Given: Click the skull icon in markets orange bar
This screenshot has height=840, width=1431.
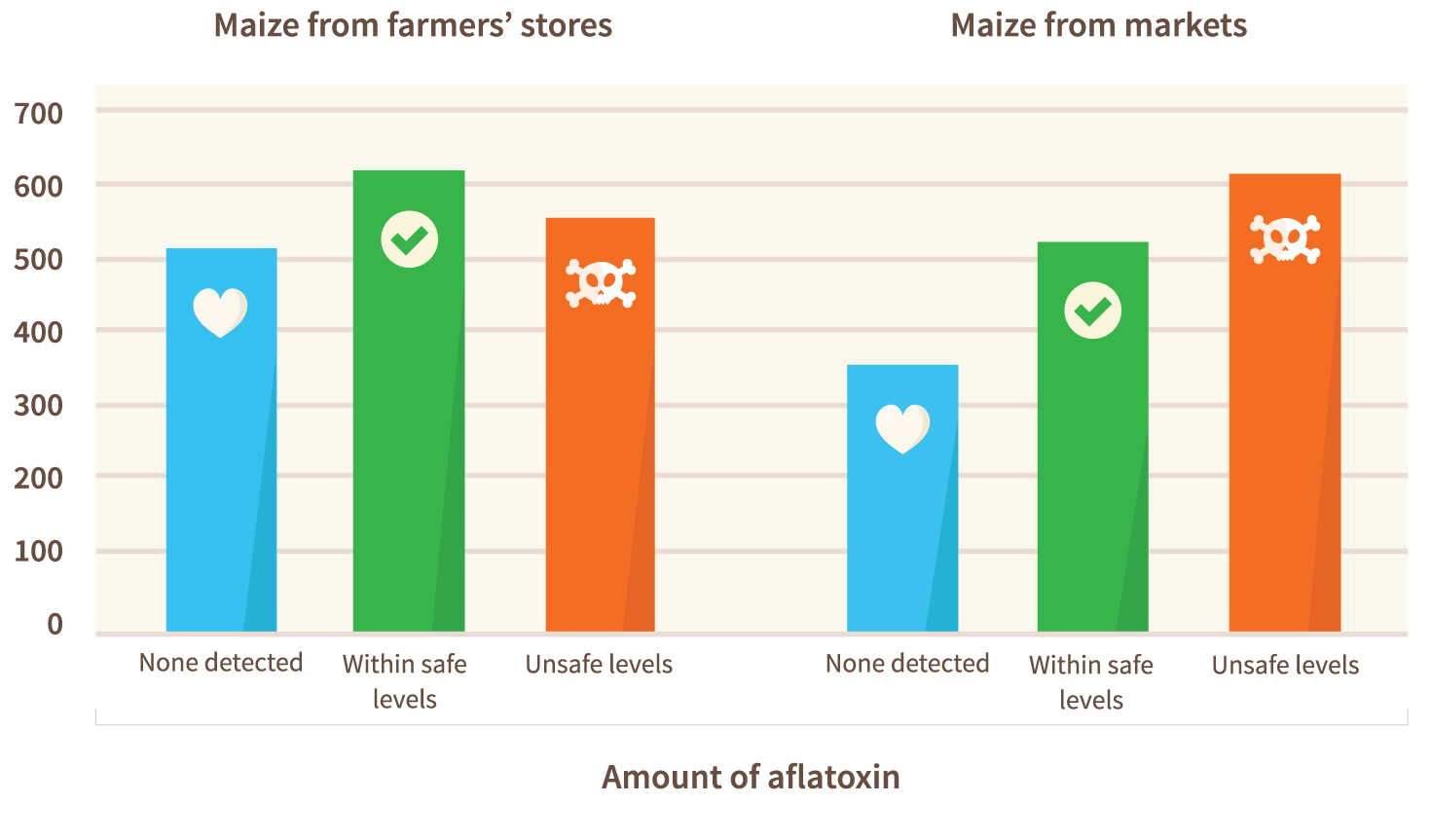Looking at the screenshot, I should point(1285,239).
